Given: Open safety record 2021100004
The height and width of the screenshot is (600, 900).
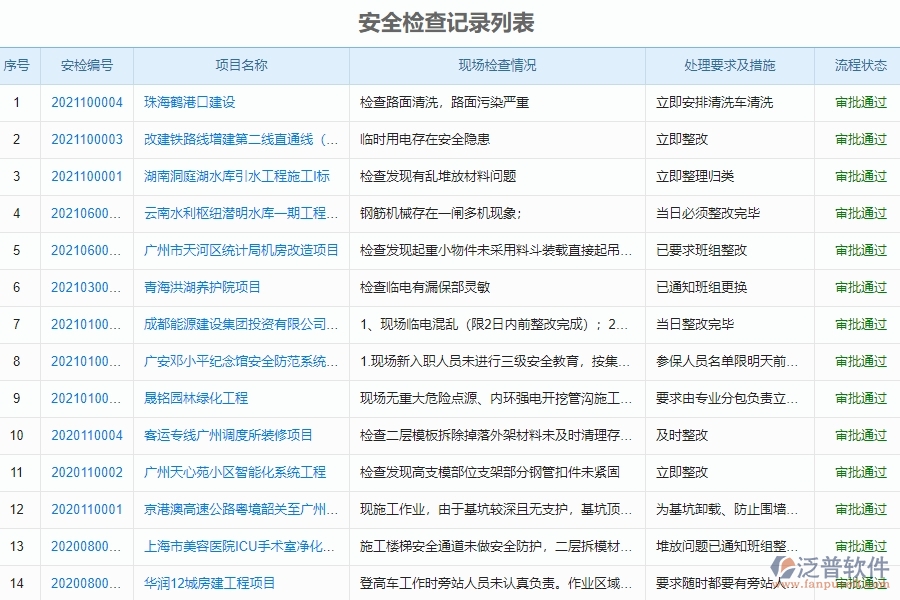Looking at the screenshot, I should click(87, 101).
